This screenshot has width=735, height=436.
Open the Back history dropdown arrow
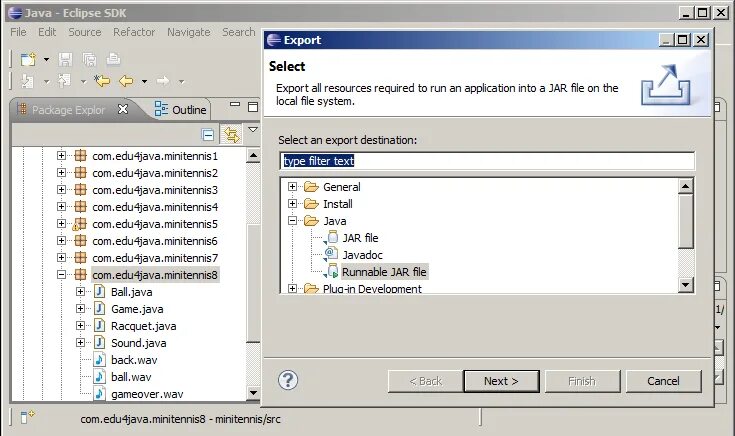pyautogui.click(x=144, y=82)
